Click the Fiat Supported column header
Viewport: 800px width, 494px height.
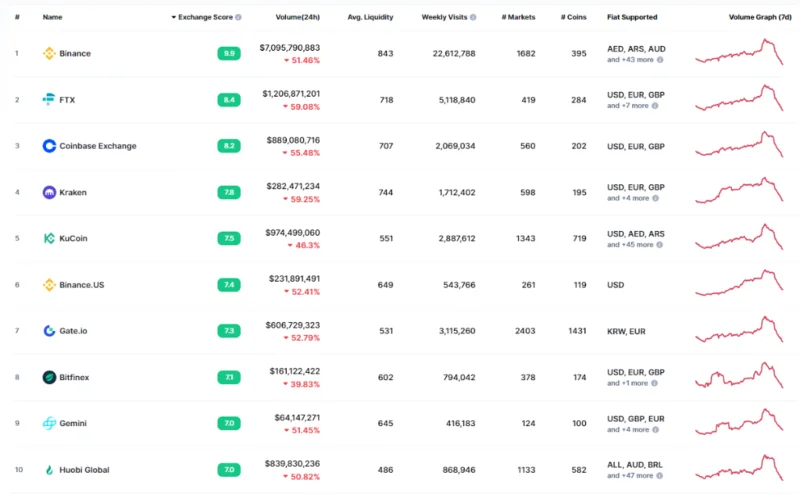click(x=632, y=17)
